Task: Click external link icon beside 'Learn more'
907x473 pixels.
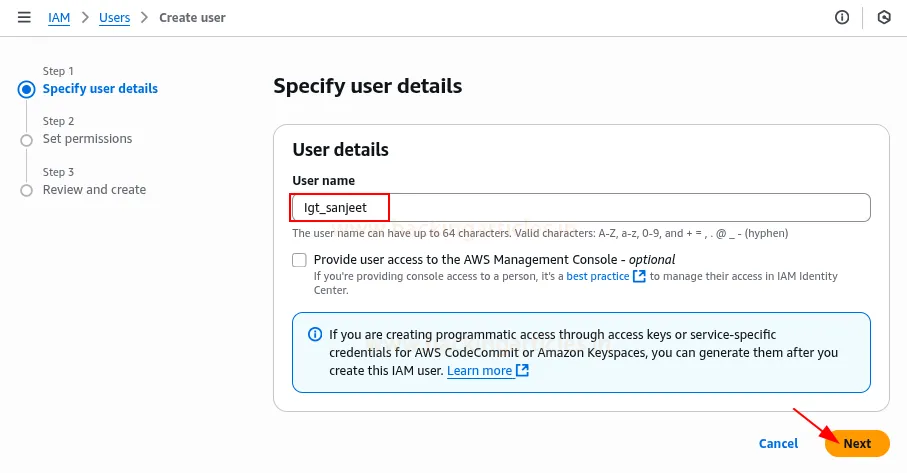Action: (x=522, y=371)
